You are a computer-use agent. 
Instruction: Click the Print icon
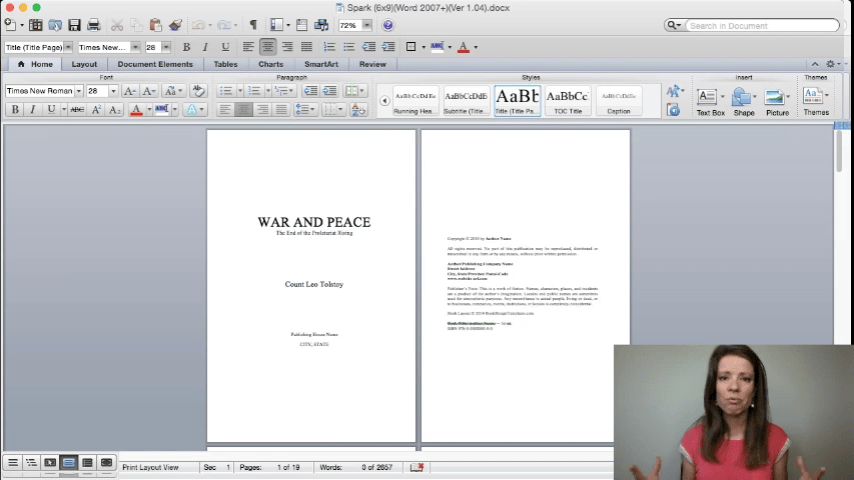[94, 25]
